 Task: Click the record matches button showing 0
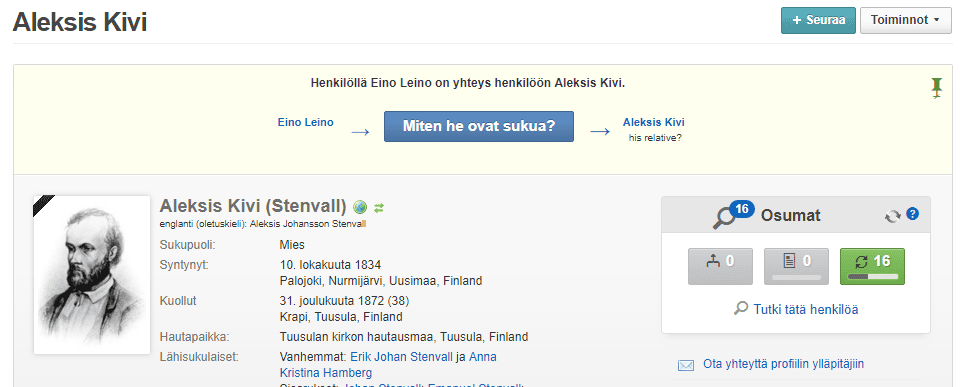(796, 266)
